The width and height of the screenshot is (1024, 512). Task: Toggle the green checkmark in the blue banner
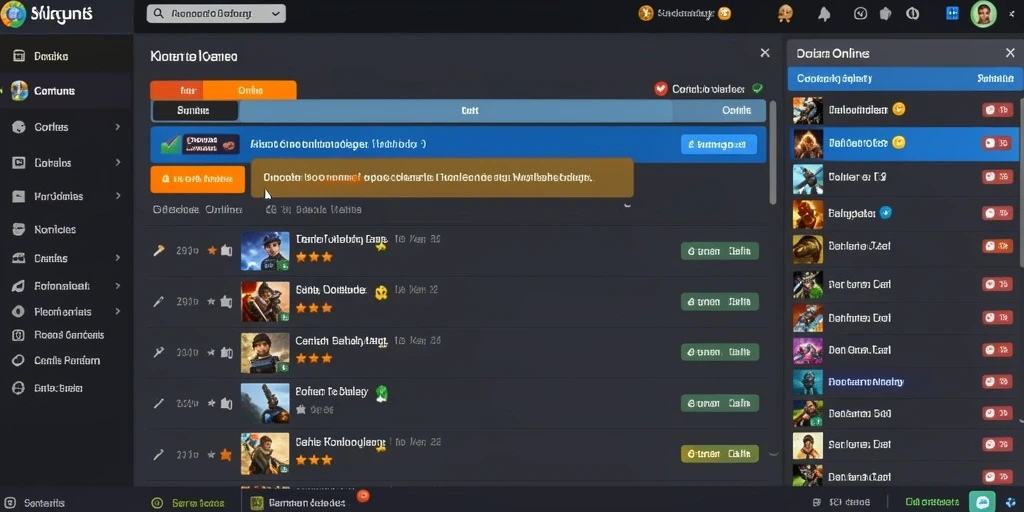[x=170, y=144]
